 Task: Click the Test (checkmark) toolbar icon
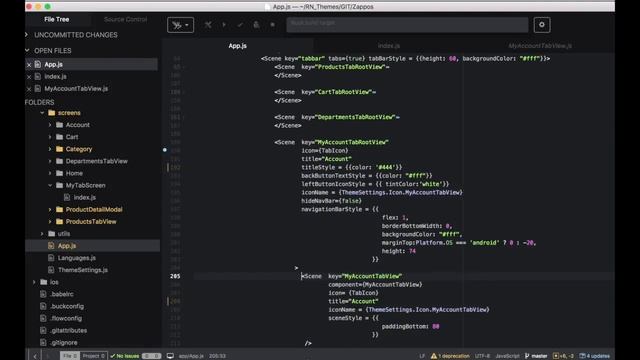pyautogui.click(x=240, y=25)
